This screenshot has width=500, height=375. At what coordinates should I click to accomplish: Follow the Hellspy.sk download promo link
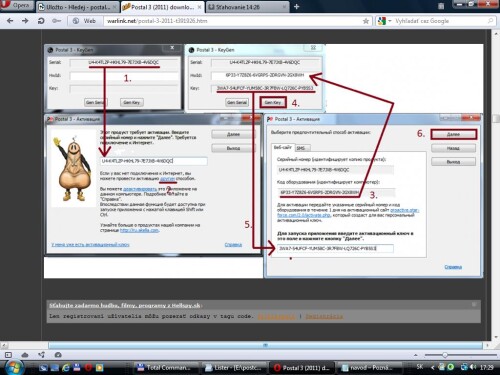tap(125, 305)
